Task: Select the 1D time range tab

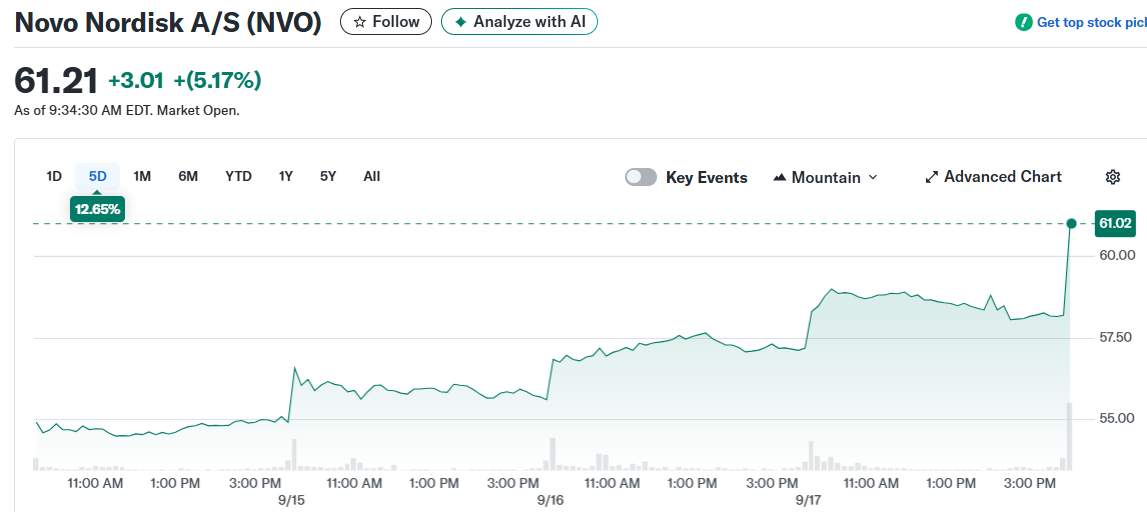Action: point(54,176)
